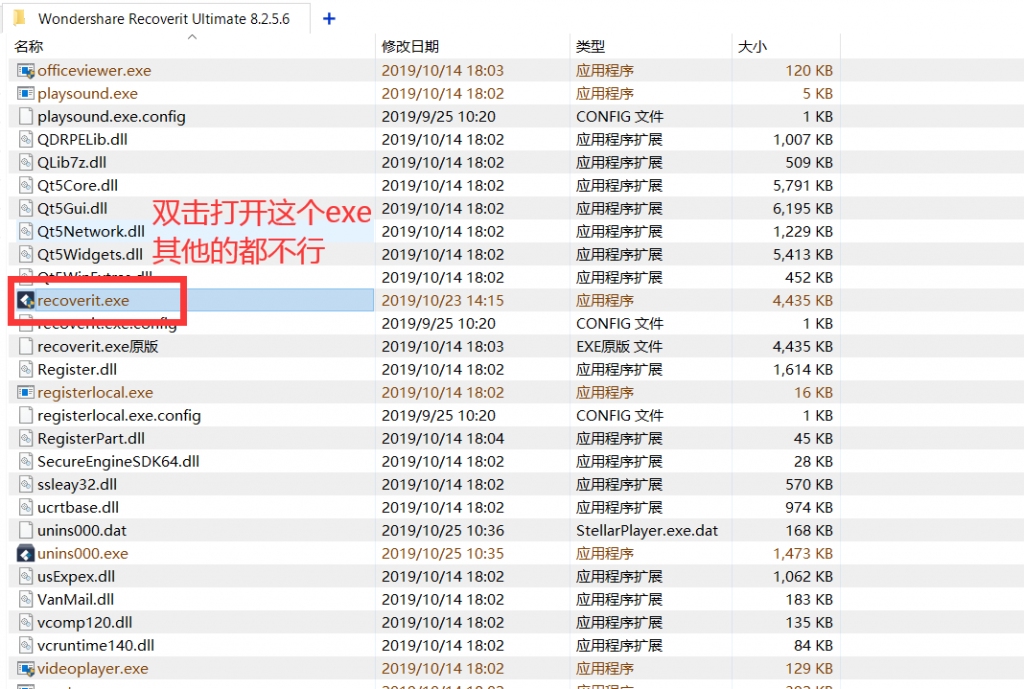Open recoverit.exe by its application icon
1024x689 pixels.
click(27, 300)
